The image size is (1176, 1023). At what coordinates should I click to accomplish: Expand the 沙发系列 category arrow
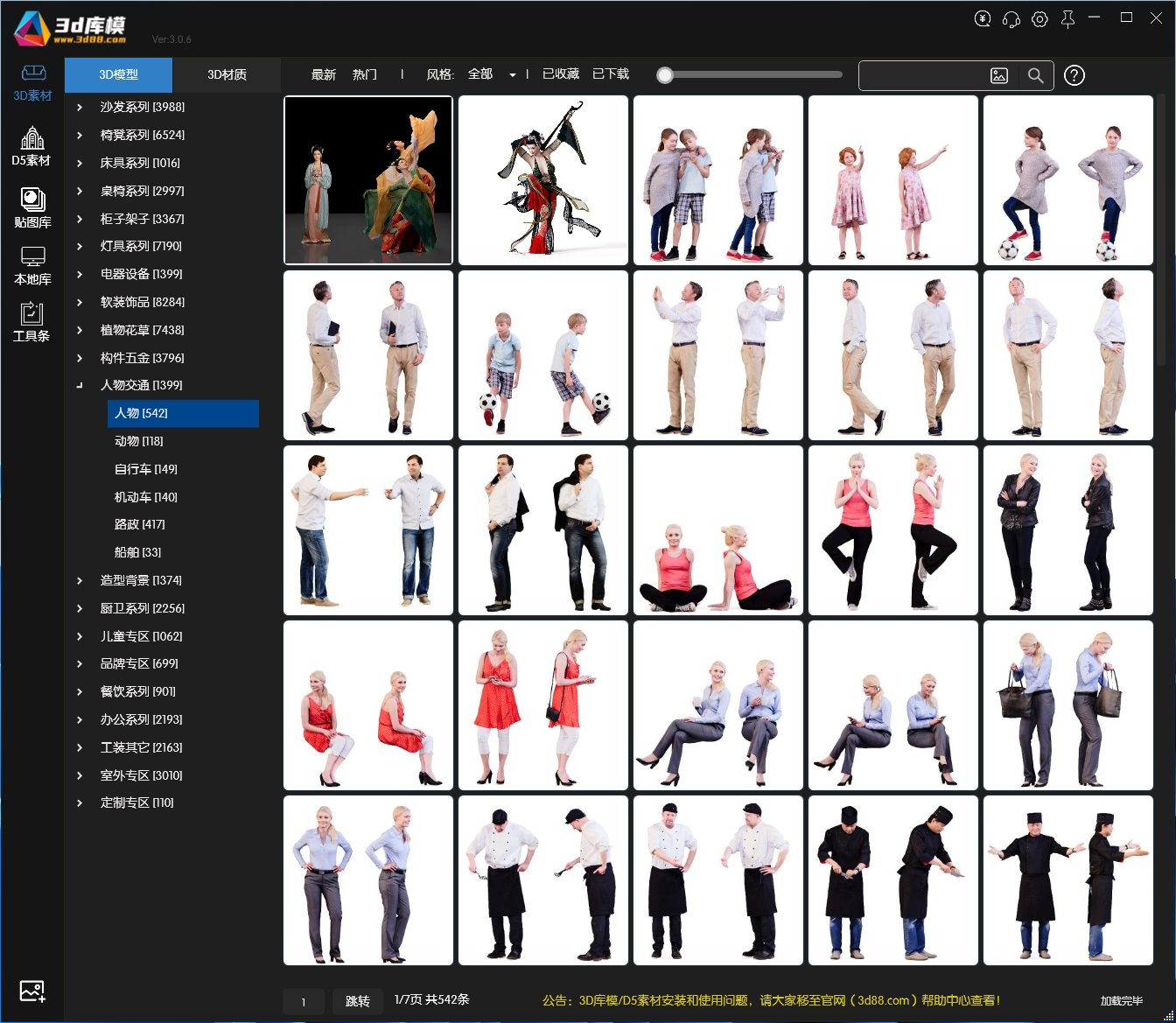80,108
